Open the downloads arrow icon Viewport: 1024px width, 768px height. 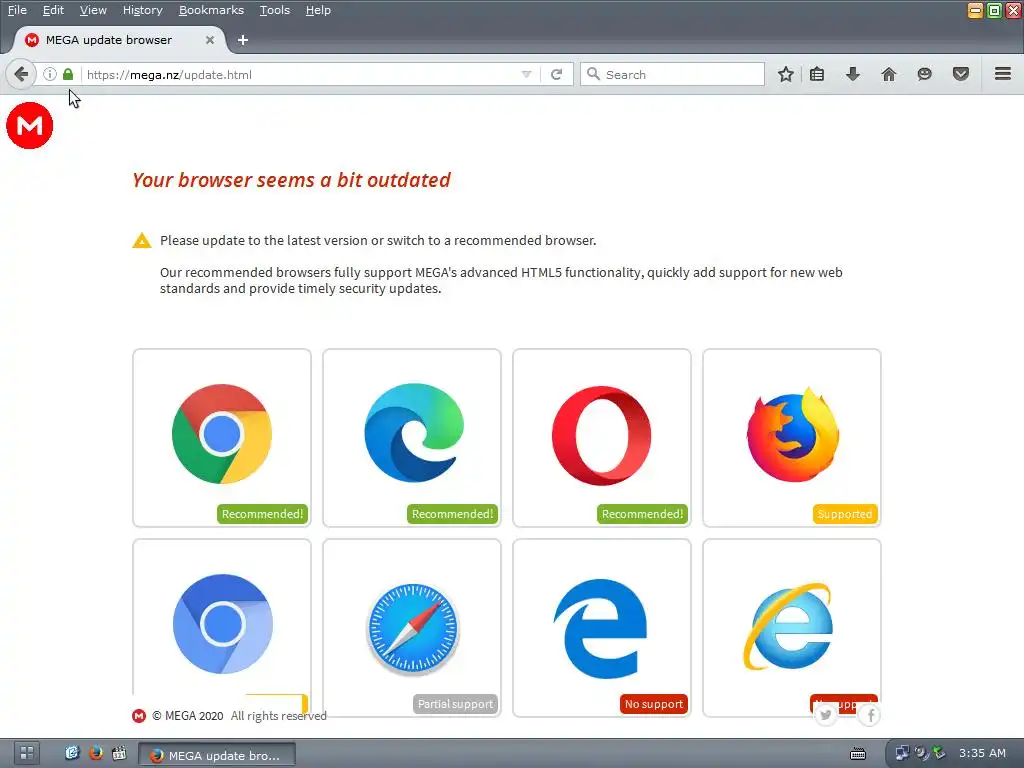coord(852,74)
